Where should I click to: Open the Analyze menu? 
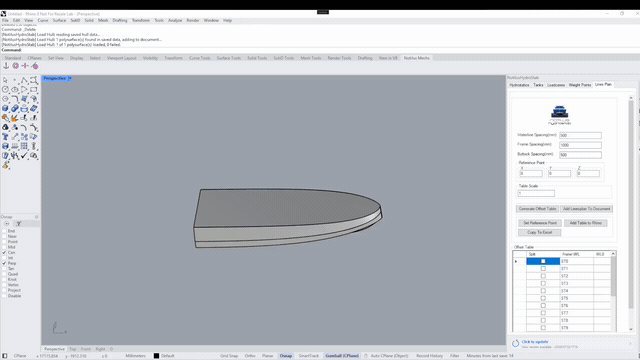(175, 20)
